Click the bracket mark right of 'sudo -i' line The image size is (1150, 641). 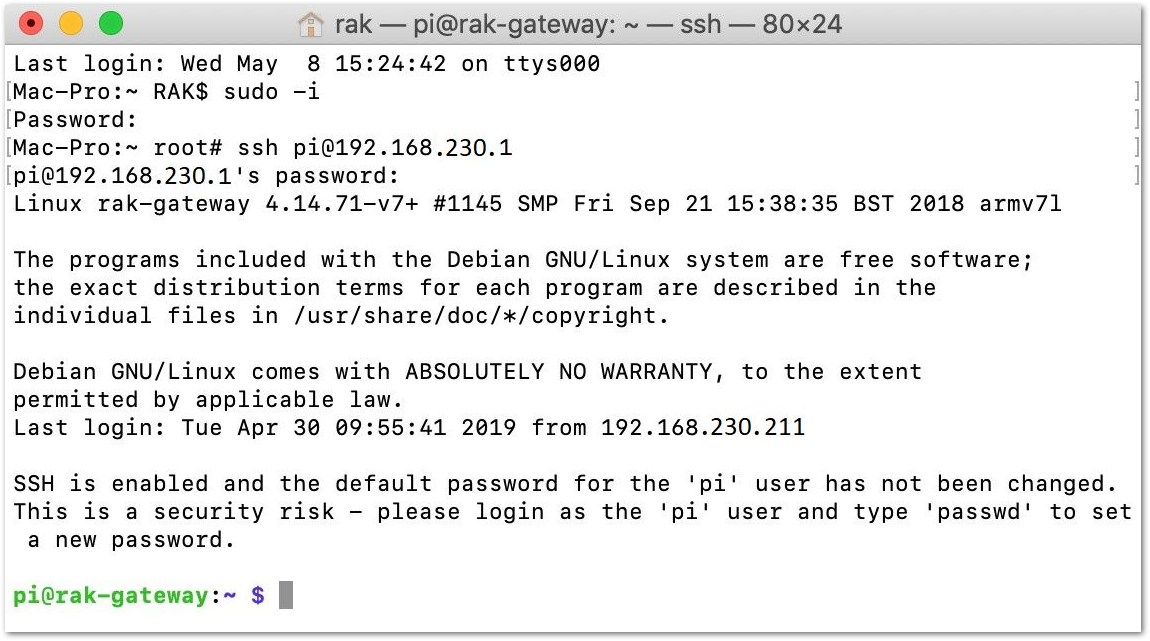[x=1136, y=92]
